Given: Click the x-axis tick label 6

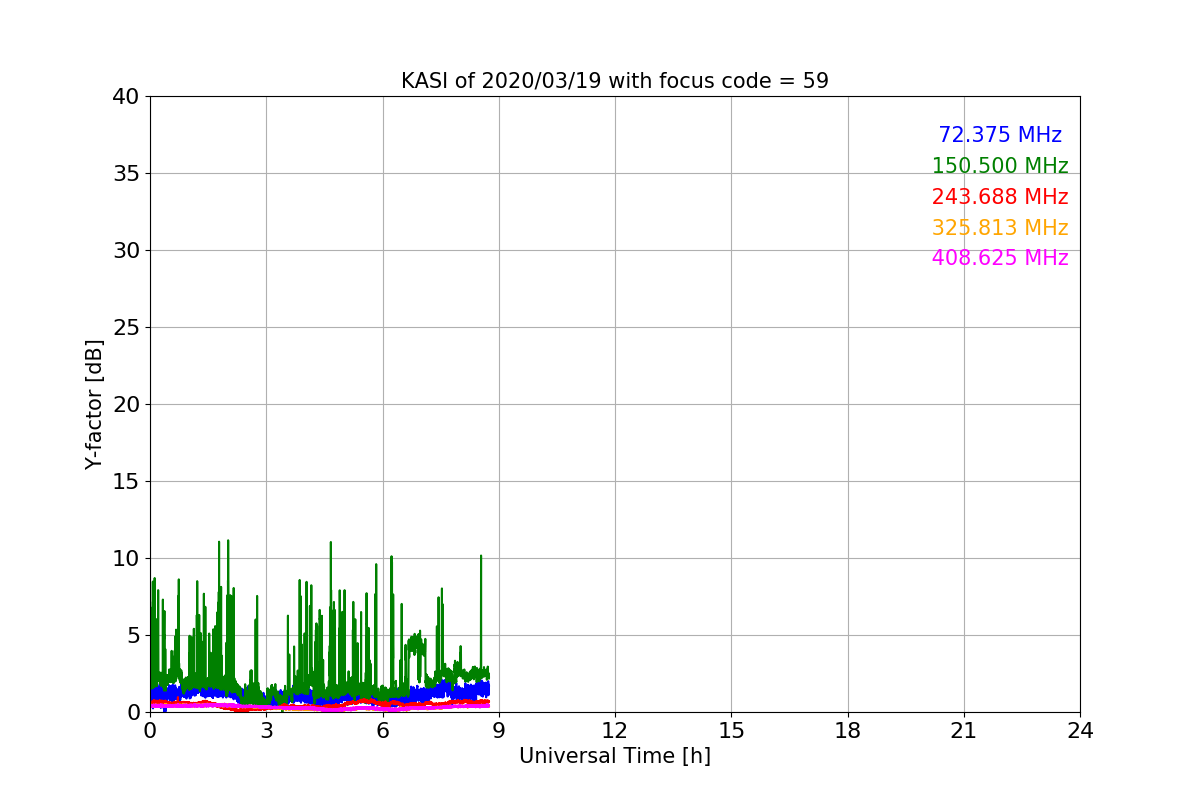Looking at the screenshot, I should [x=383, y=731].
